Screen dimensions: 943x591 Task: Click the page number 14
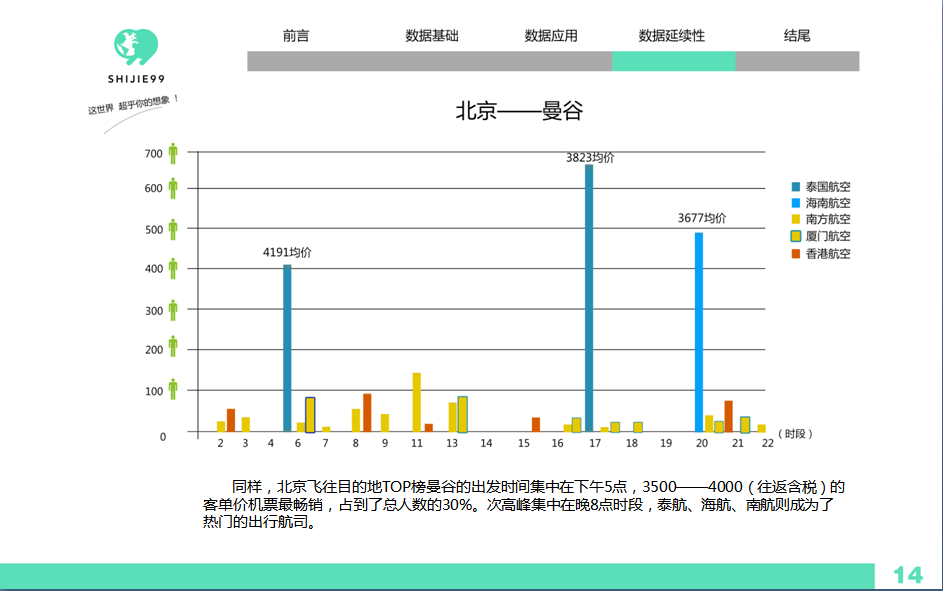(908, 575)
